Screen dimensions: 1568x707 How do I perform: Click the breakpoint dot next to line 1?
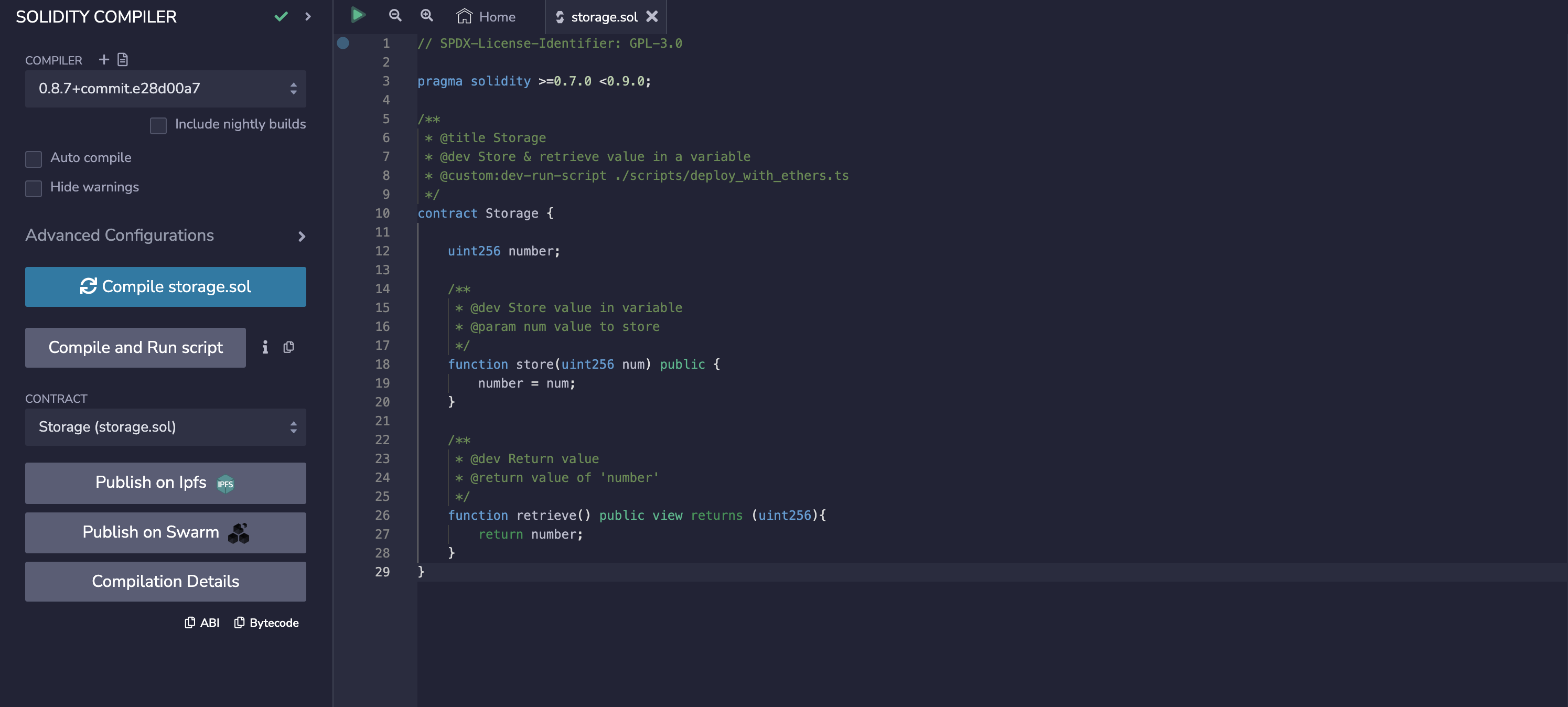(344, 42)
